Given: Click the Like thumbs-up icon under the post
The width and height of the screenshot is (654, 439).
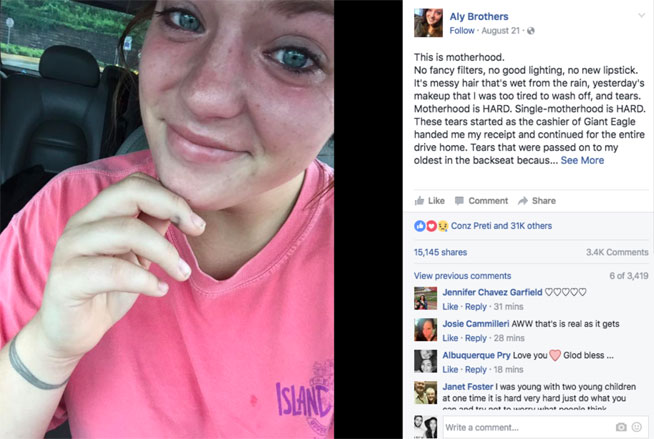Looking at the screenshot, I should click(419, 201).
